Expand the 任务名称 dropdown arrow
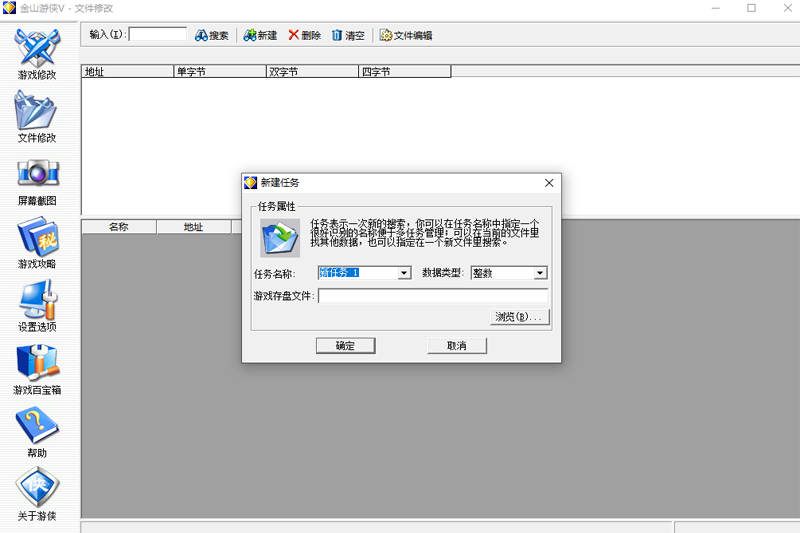This screenshot has height=533, width=800. click(x=405, y=273)
